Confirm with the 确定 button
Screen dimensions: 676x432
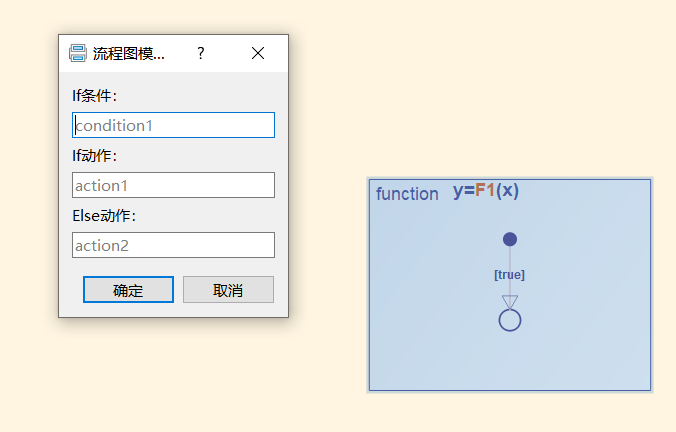(x=128, y=289)
